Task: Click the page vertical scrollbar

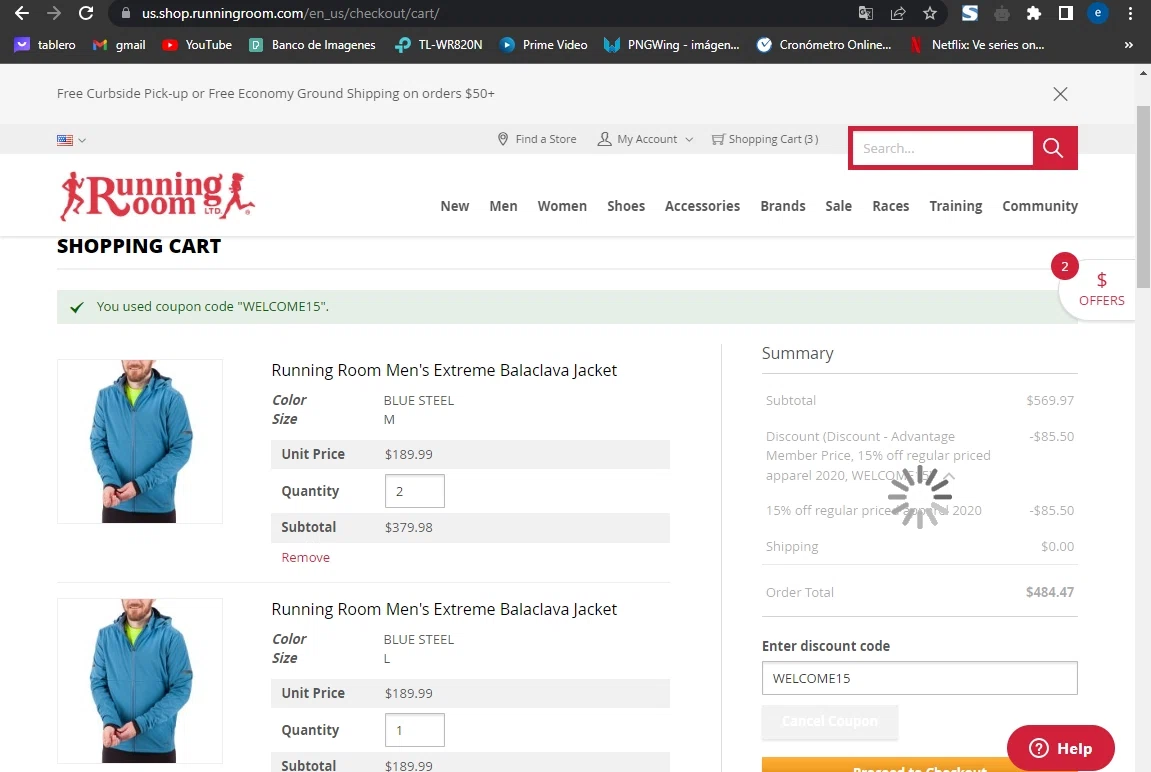Action: pyautogui.click(x=1143, y=197)
